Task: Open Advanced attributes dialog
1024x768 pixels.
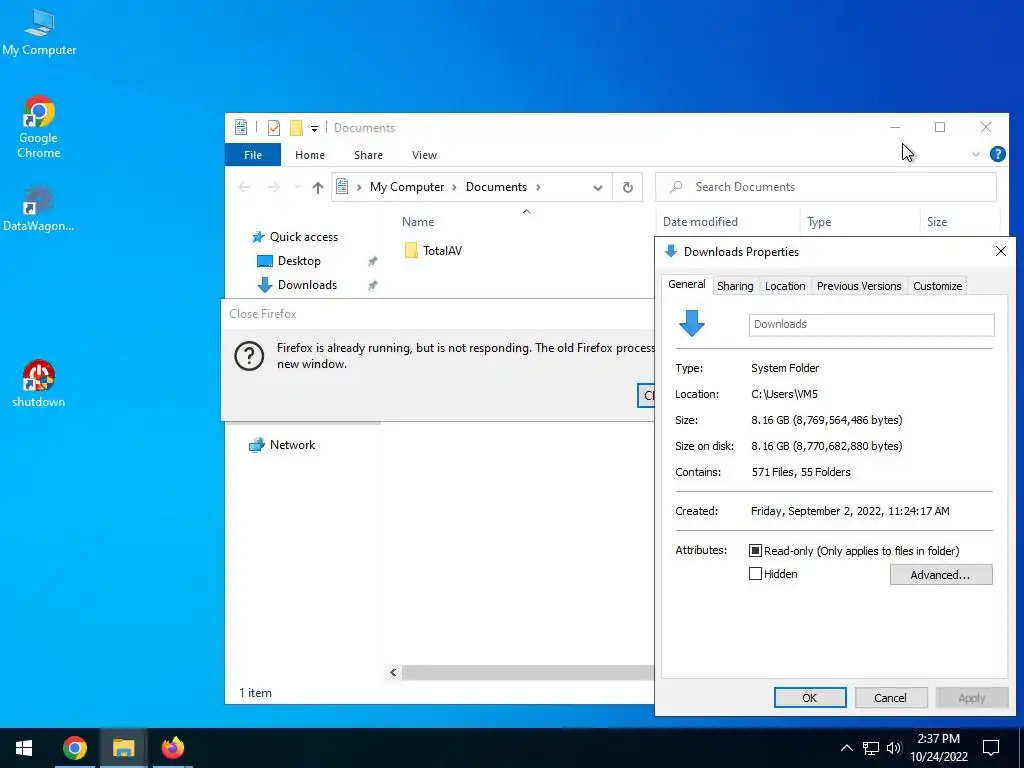Action: (940, 575)
